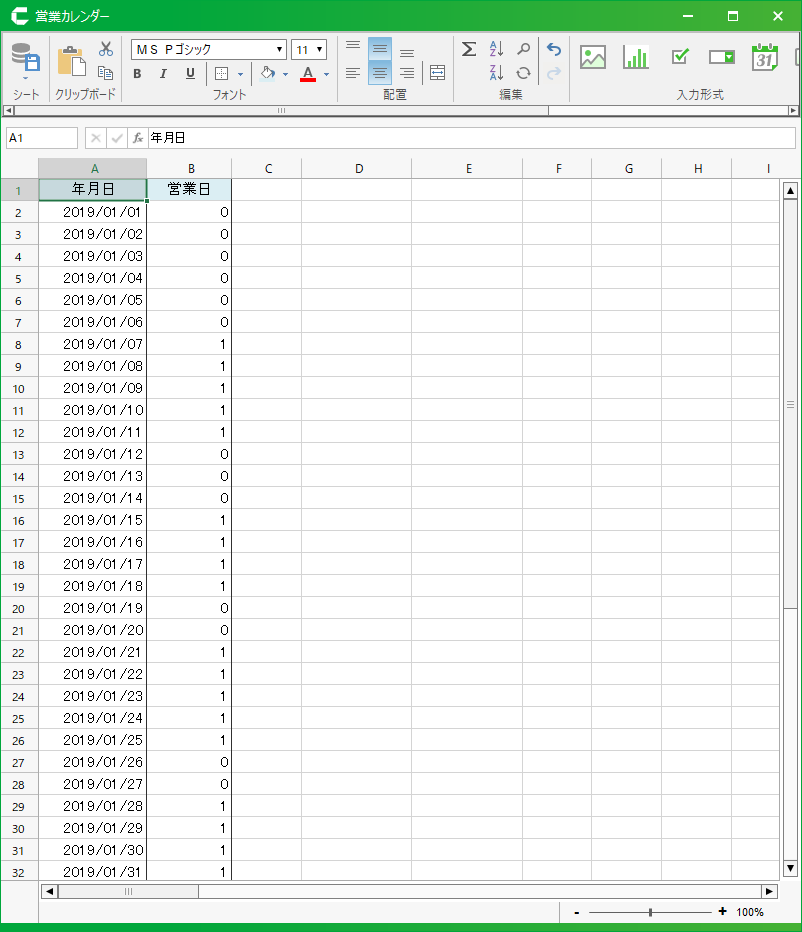Toggle bold formatting
Image resolution: width=802 pixels, height=932 pixels.
[137, 73]
